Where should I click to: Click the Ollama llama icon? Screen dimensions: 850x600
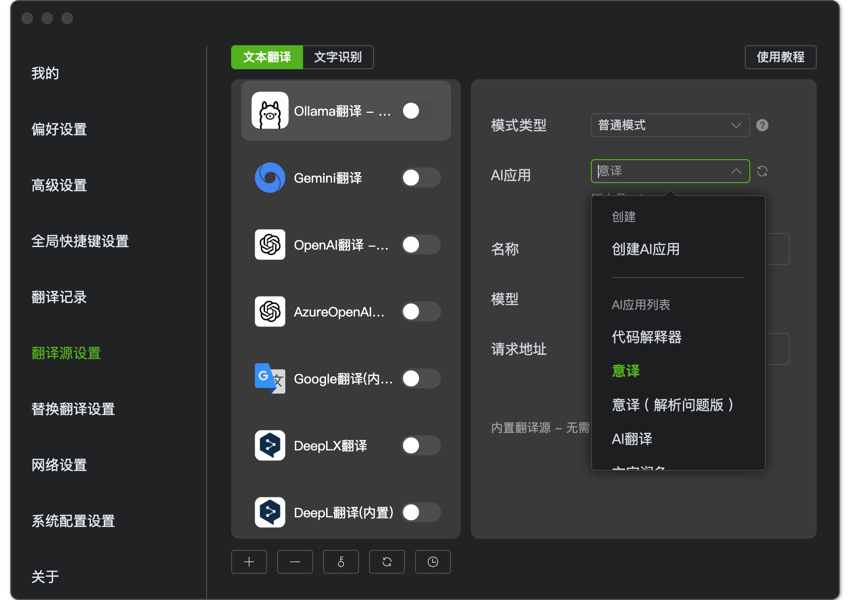(x=269, y=111)
